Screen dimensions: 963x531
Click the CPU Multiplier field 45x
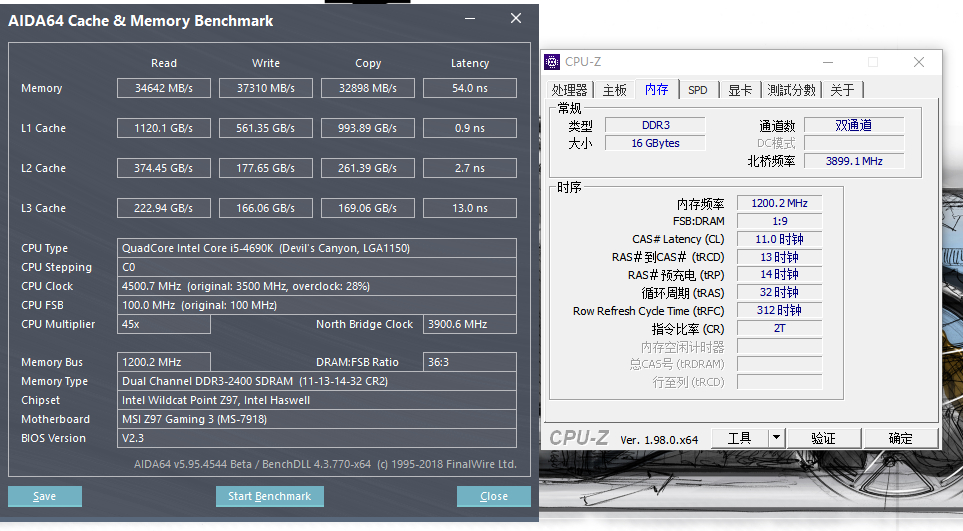164,324
